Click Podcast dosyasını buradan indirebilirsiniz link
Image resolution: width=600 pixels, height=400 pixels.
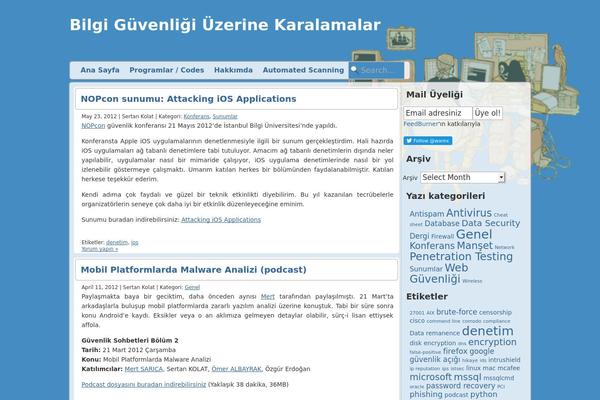[143, 384]
